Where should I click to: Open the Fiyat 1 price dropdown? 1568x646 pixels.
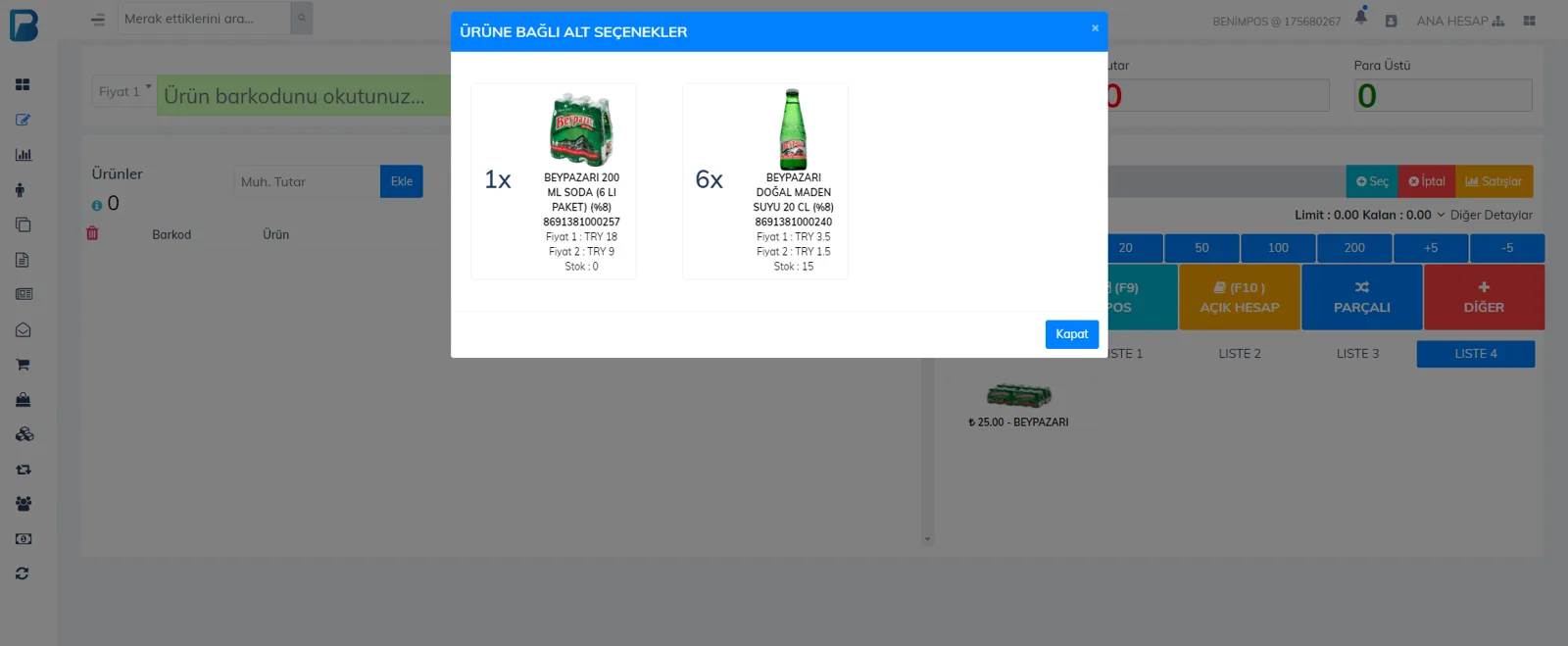[x=124, y=92]
